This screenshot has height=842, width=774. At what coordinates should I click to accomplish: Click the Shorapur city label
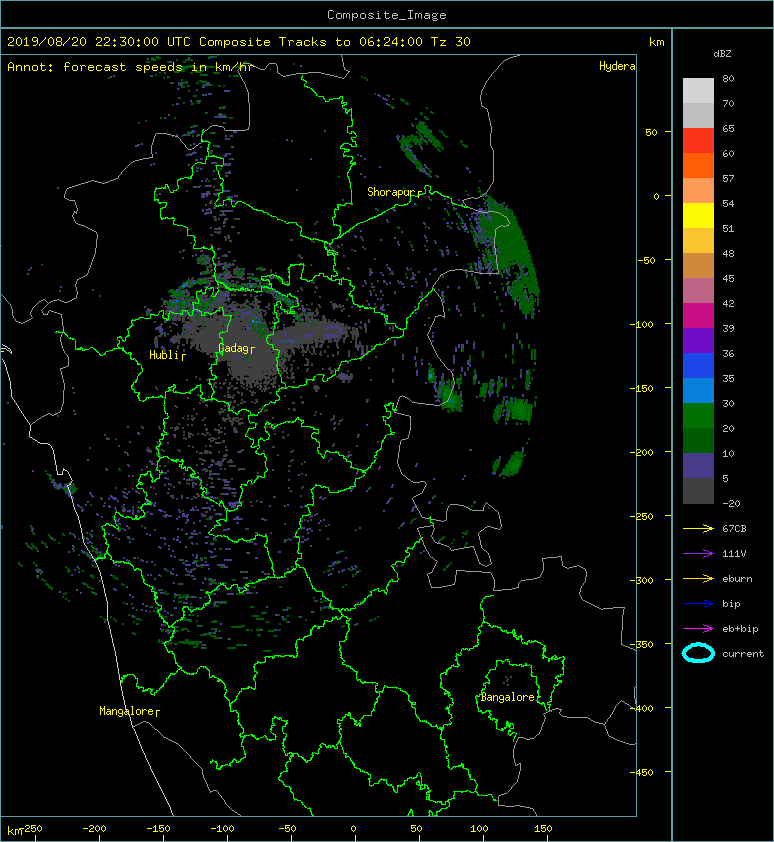pyautogui.click(x=394, y=192)
